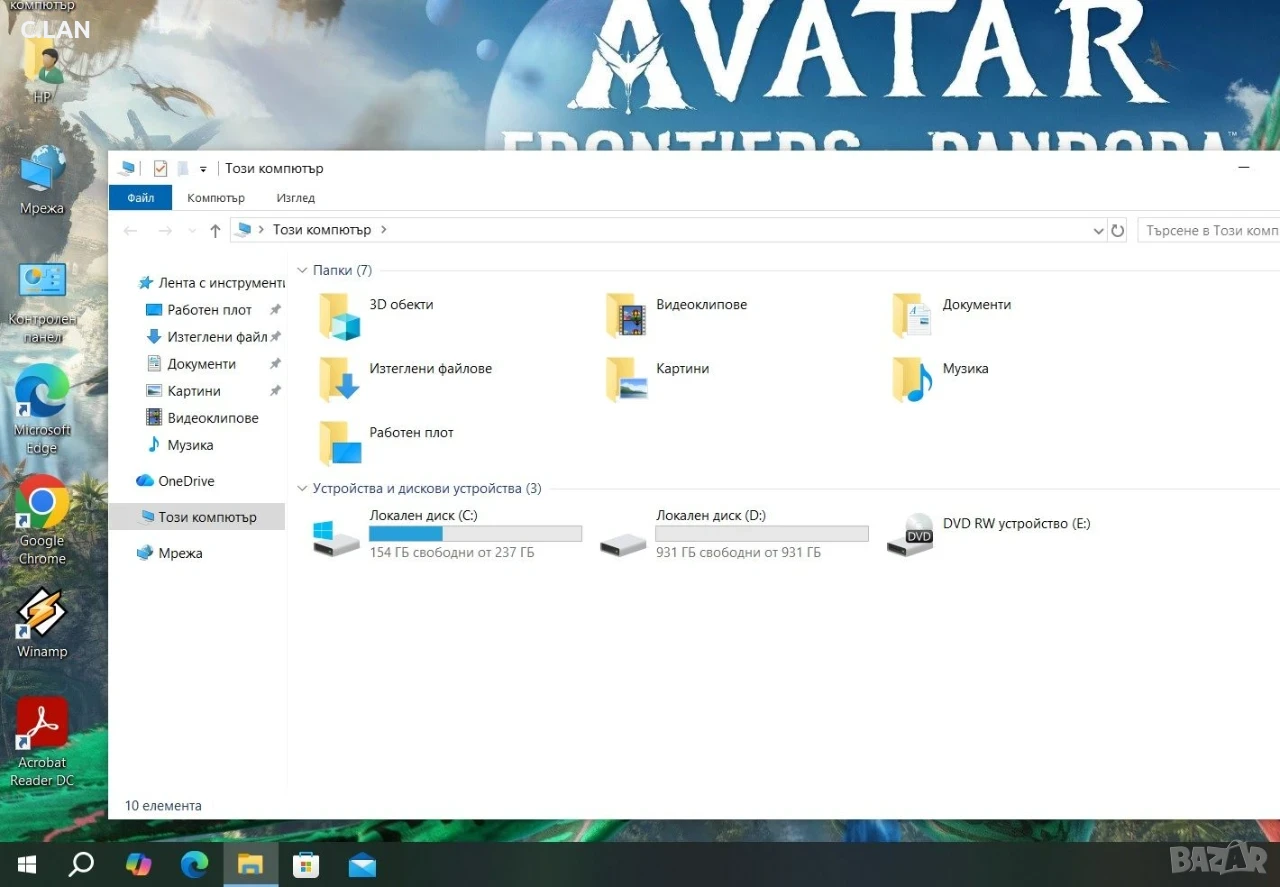Open the Windows Start menu
Image resolution: width=1280 pixels, height=887 pixels.
[x=27, y=864]
